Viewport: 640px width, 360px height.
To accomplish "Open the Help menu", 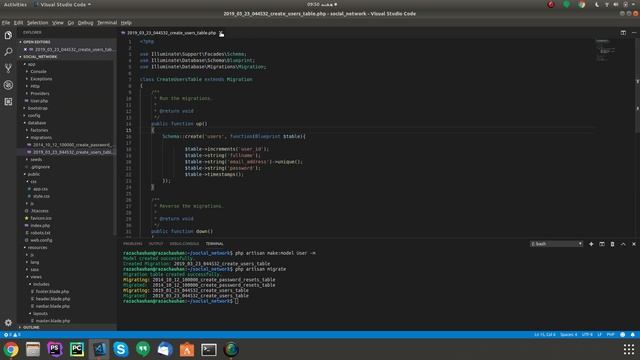I will pos(126,23).
